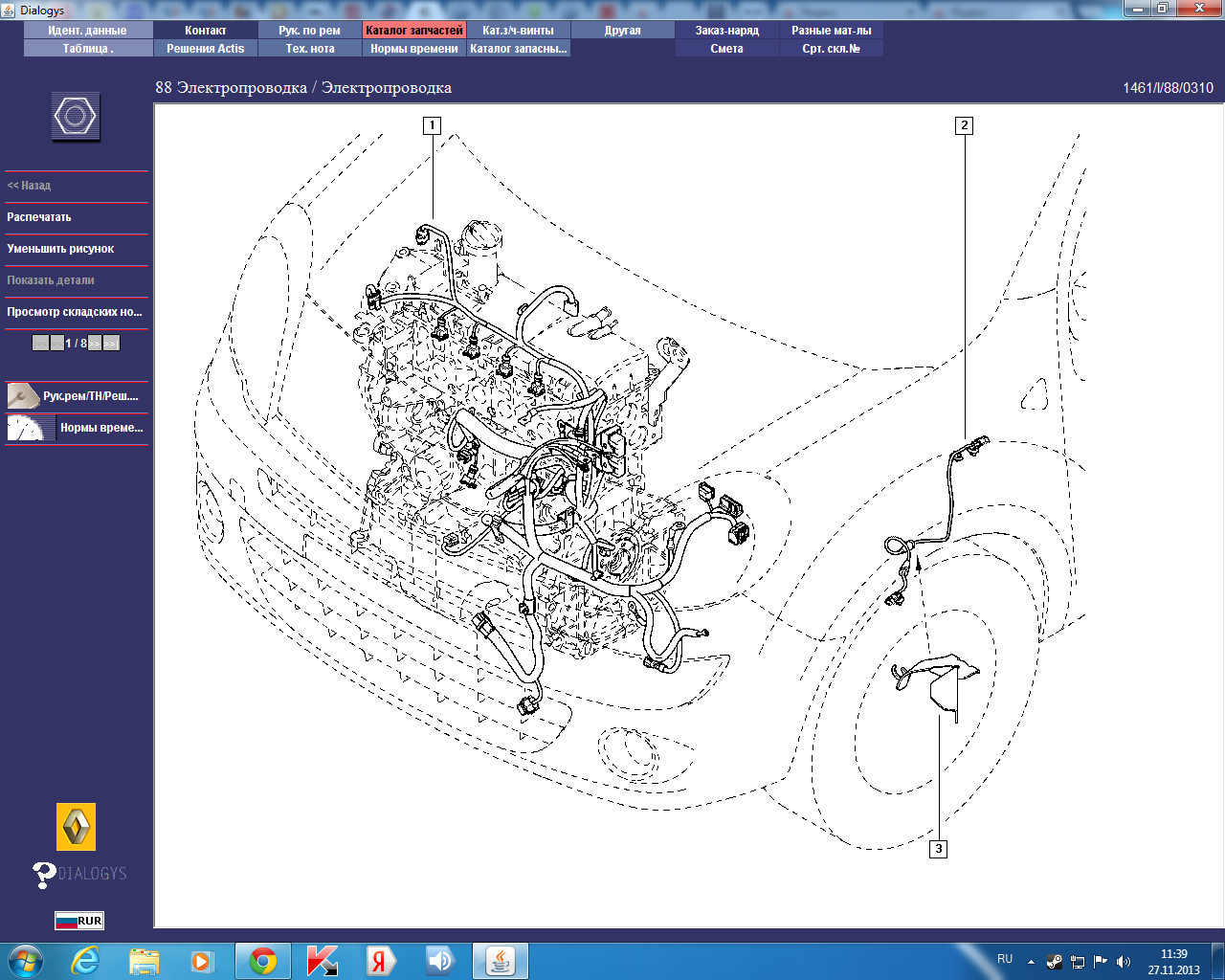The image size is (1225, 980).
Task: Click the reference code 1461/I/88/0310
Action: pyautogui.click(x=1168, y=88)
